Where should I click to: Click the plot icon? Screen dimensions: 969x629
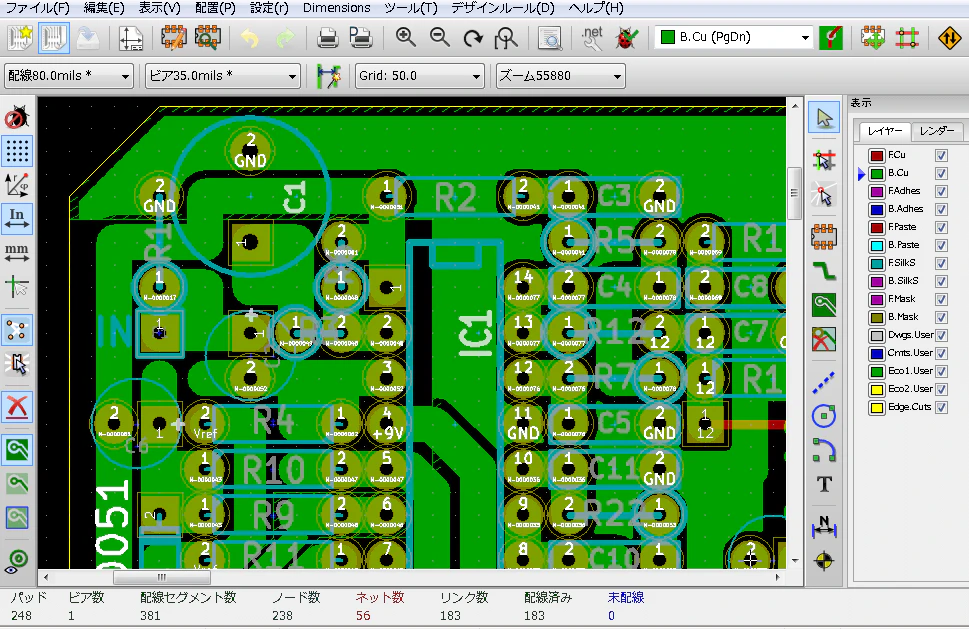coord(361,38)
